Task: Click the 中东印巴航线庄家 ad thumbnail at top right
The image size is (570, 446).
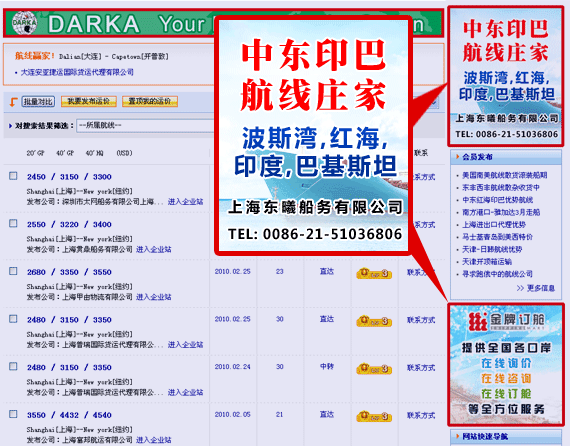Action: (506, 77)
